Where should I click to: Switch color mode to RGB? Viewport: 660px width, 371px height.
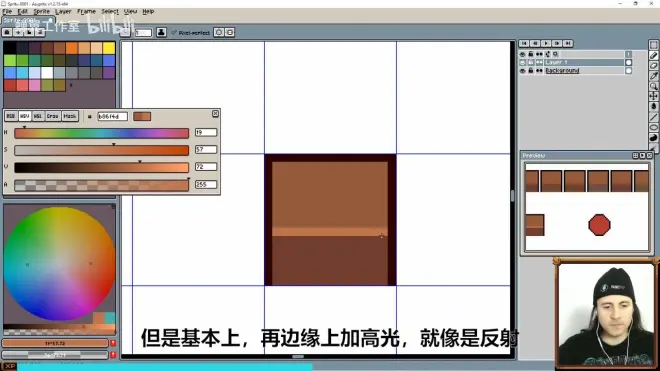11,116
